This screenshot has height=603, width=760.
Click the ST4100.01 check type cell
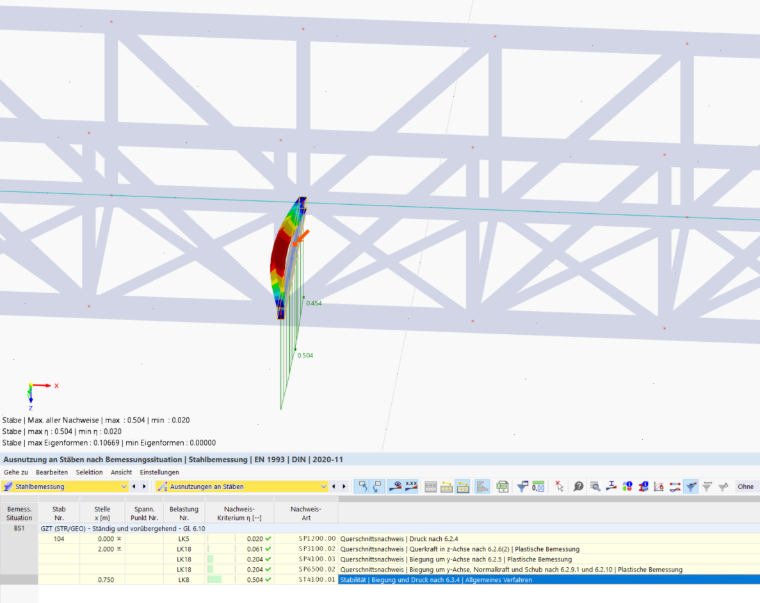(306, 580)
